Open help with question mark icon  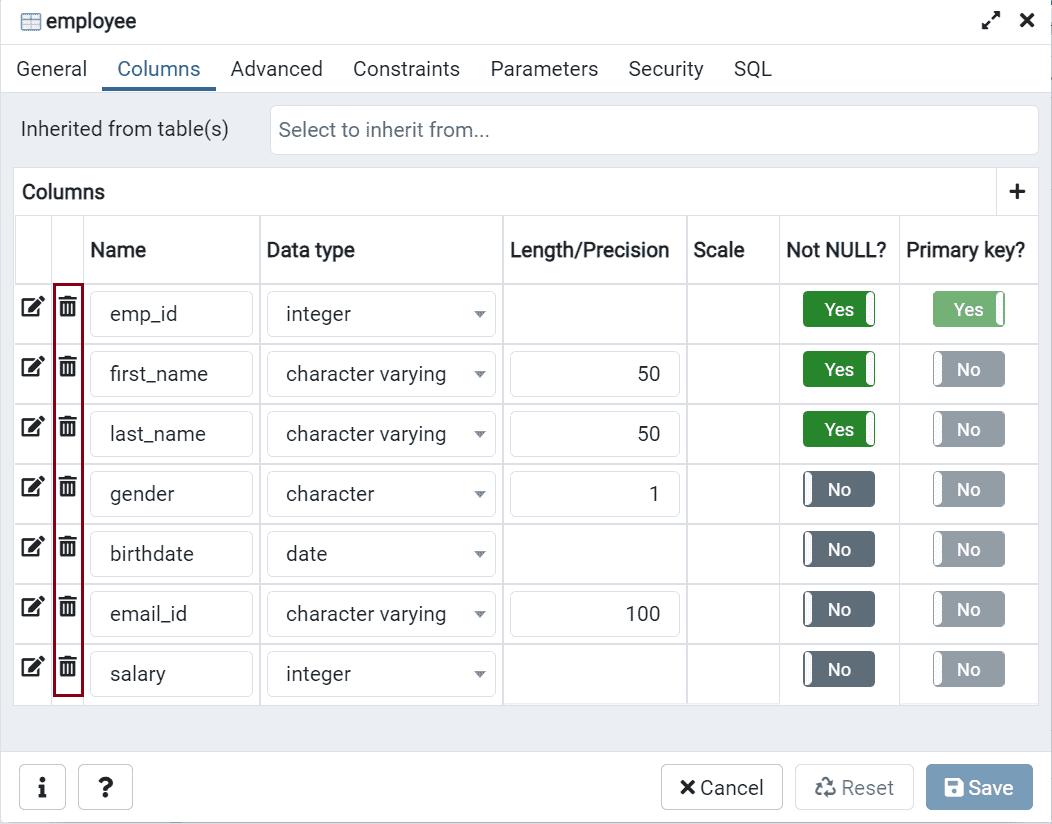[105, 788]
